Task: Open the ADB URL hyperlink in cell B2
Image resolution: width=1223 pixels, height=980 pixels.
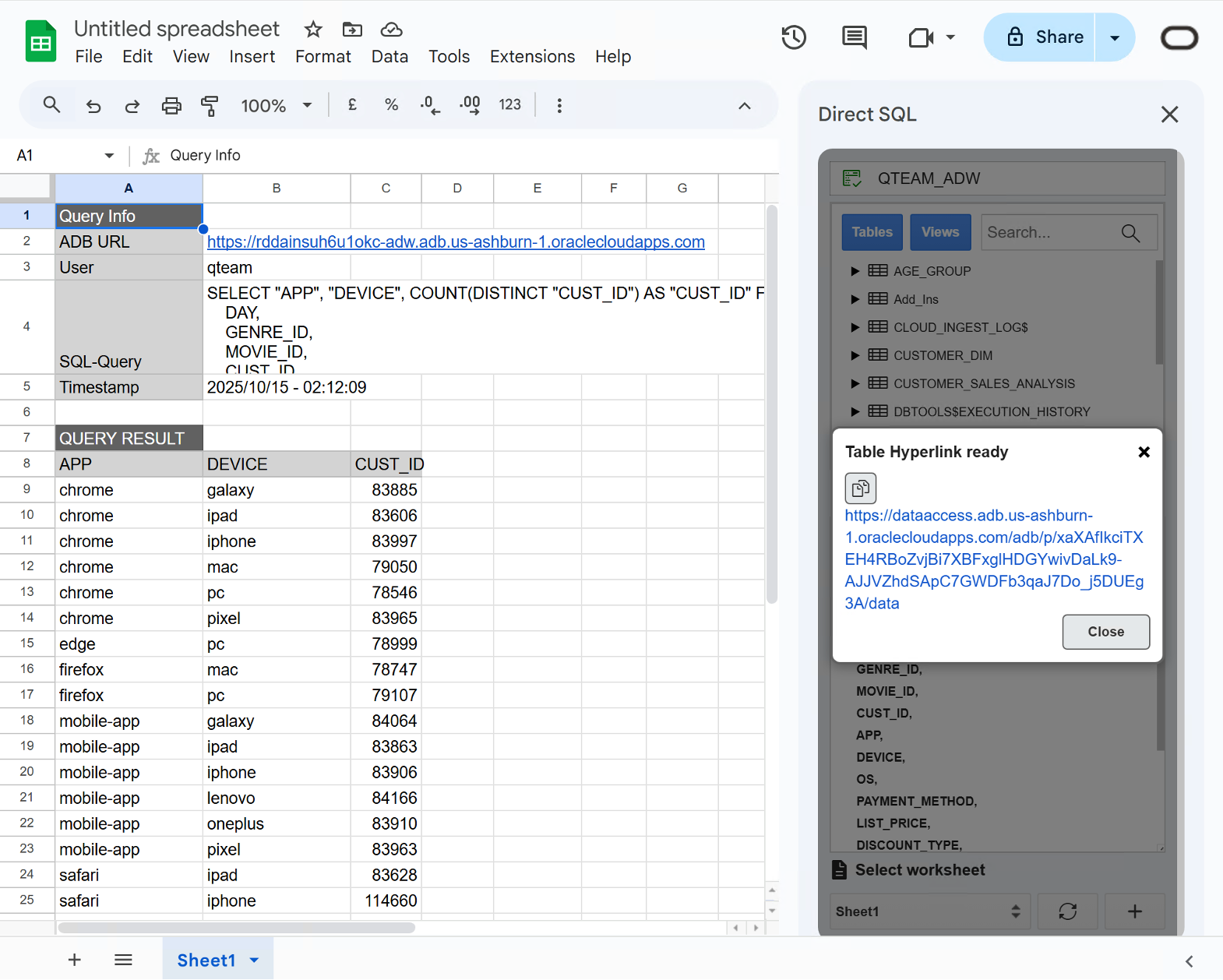Action: coord(456,242)
